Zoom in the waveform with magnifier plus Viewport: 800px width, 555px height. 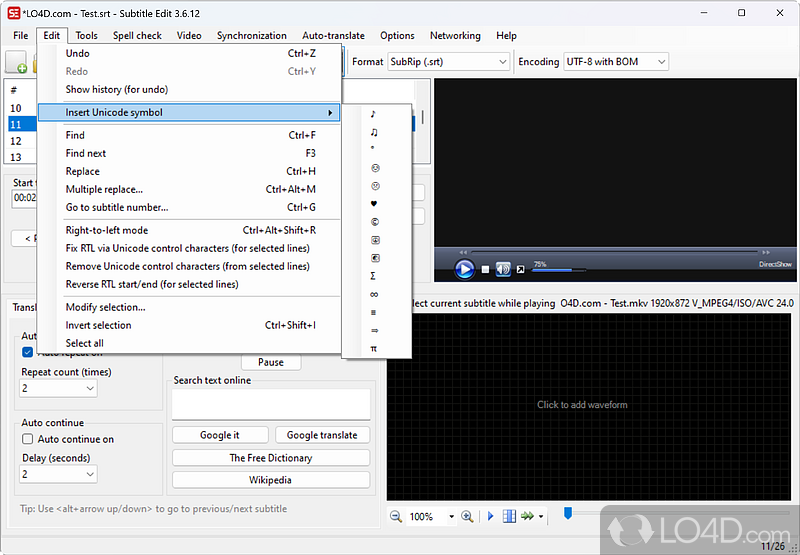(467, 517)
